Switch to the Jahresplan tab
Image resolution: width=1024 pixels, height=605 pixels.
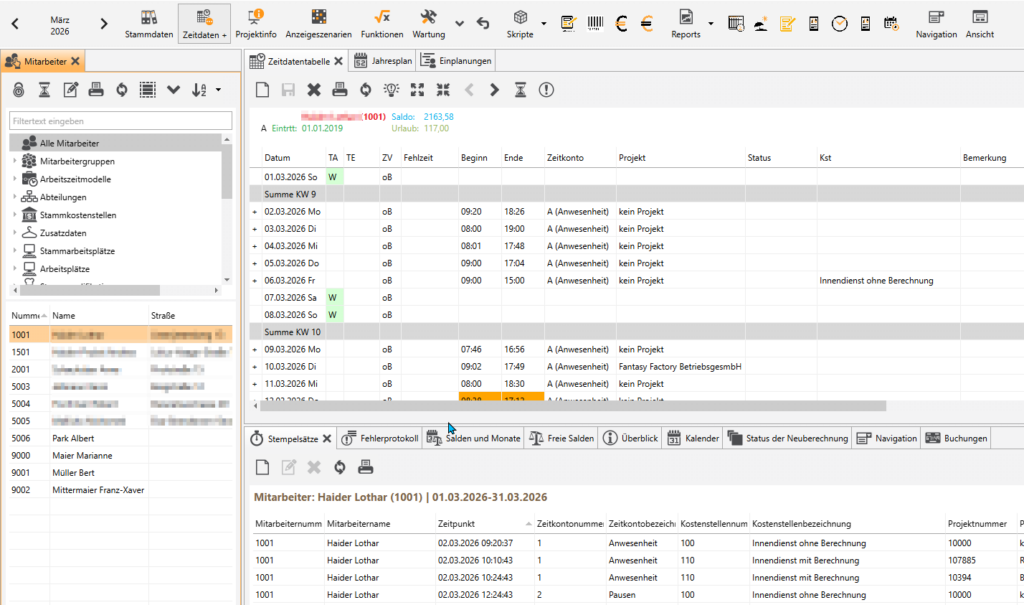382,61
